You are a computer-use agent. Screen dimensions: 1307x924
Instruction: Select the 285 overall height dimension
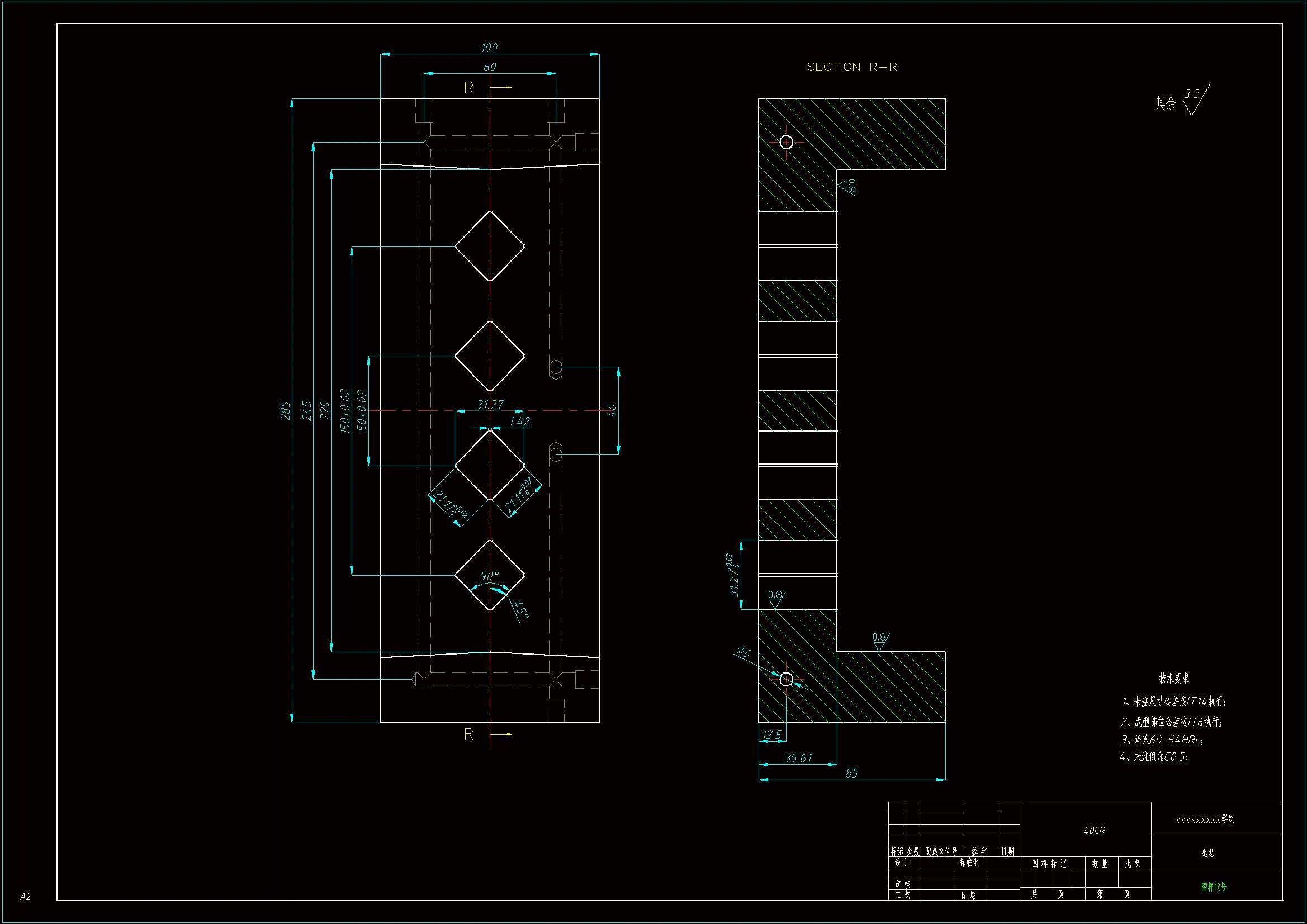click(x=285, y=410)
